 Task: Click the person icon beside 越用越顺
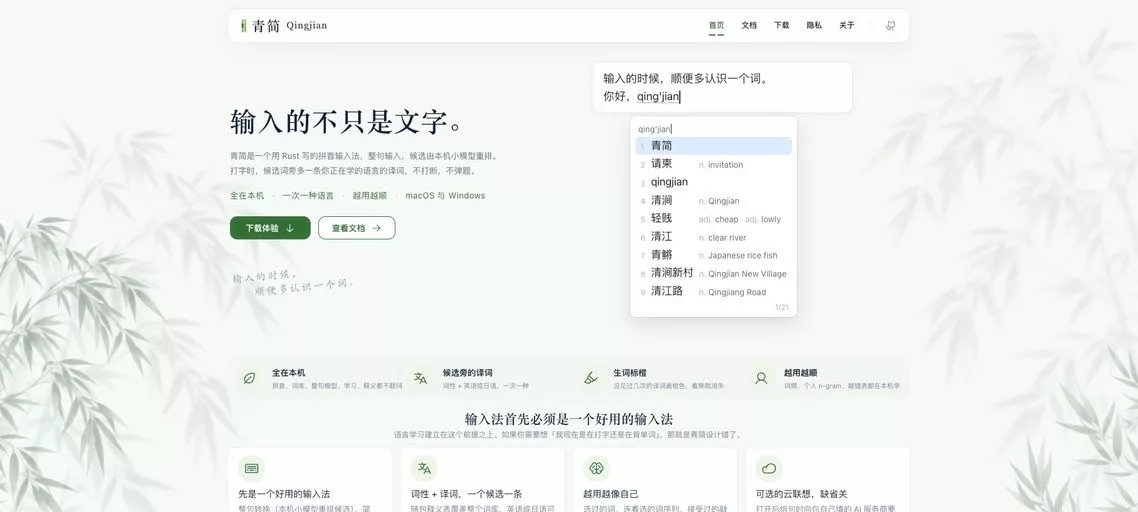[761, 378]
